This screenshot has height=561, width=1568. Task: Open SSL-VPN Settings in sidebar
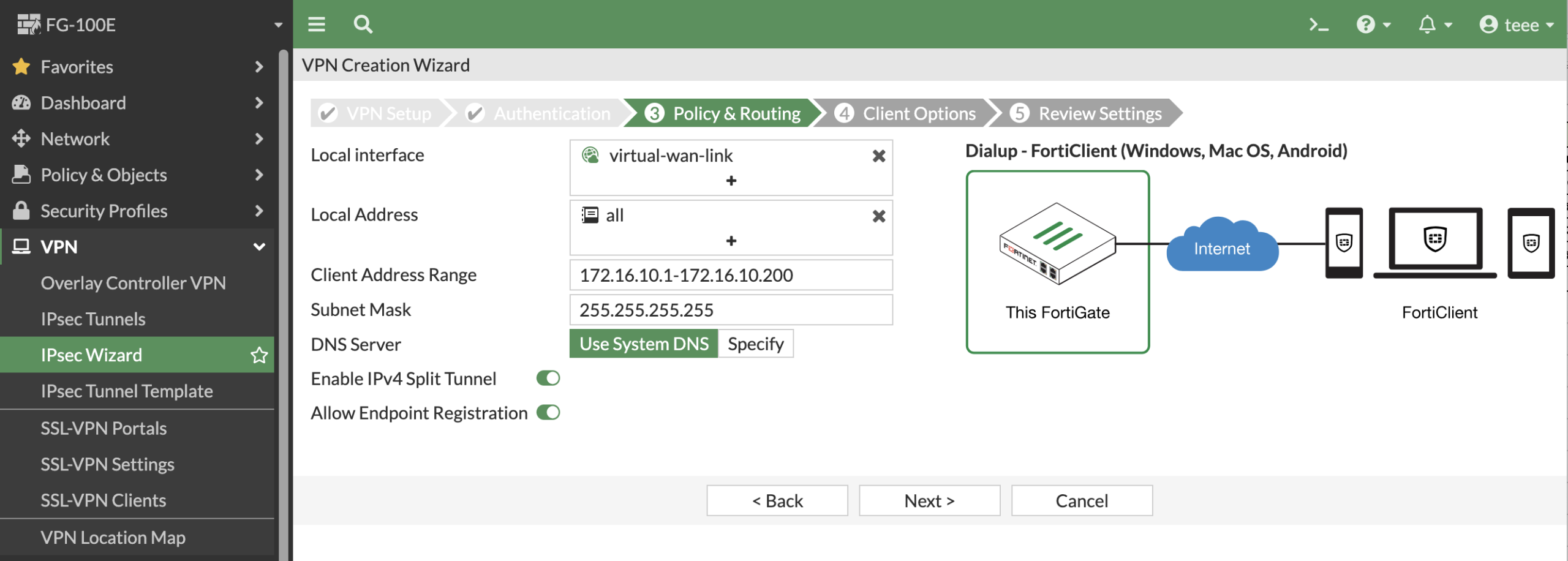(x=107, y=464)
